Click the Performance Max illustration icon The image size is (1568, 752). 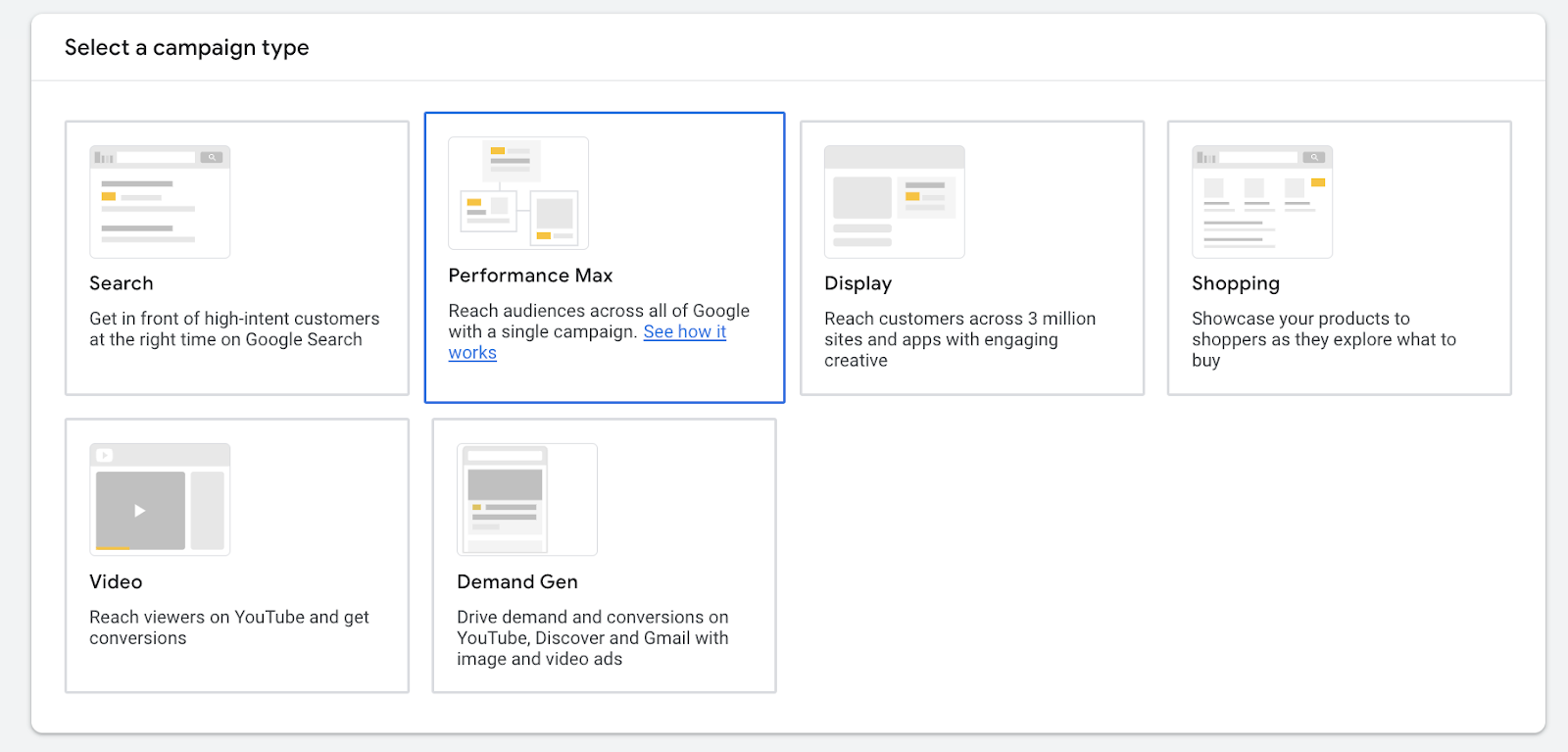click(x=518, y=193)
